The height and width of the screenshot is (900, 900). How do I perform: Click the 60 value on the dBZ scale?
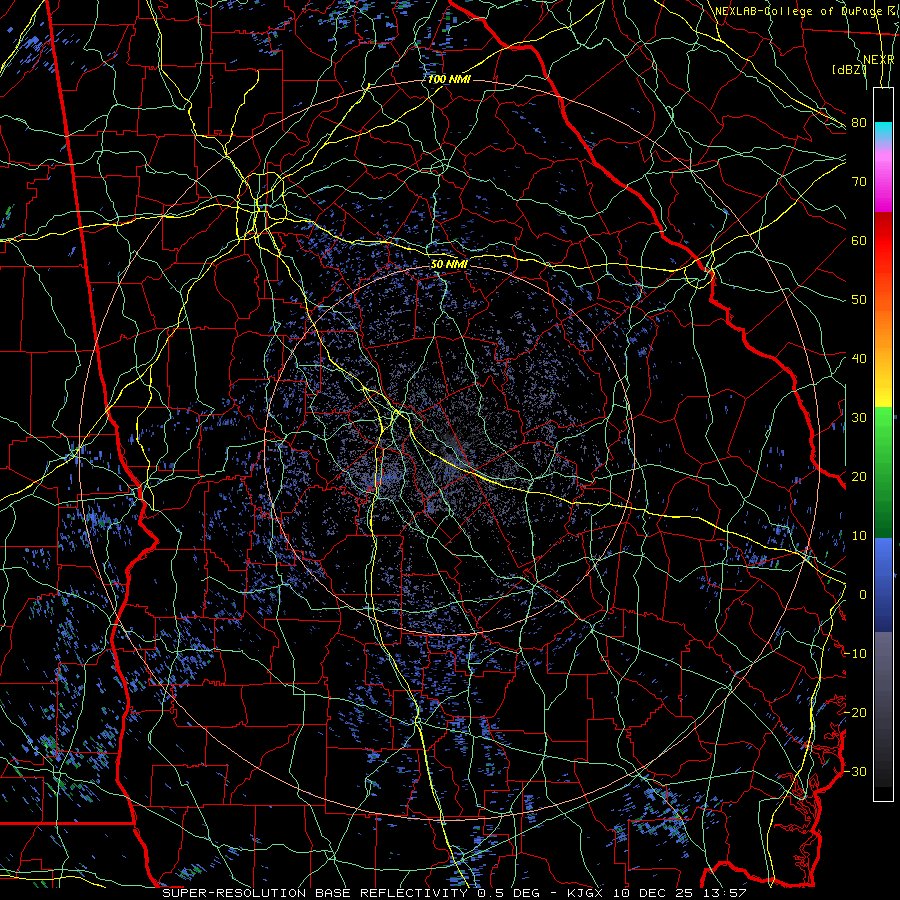pos(859,240)
